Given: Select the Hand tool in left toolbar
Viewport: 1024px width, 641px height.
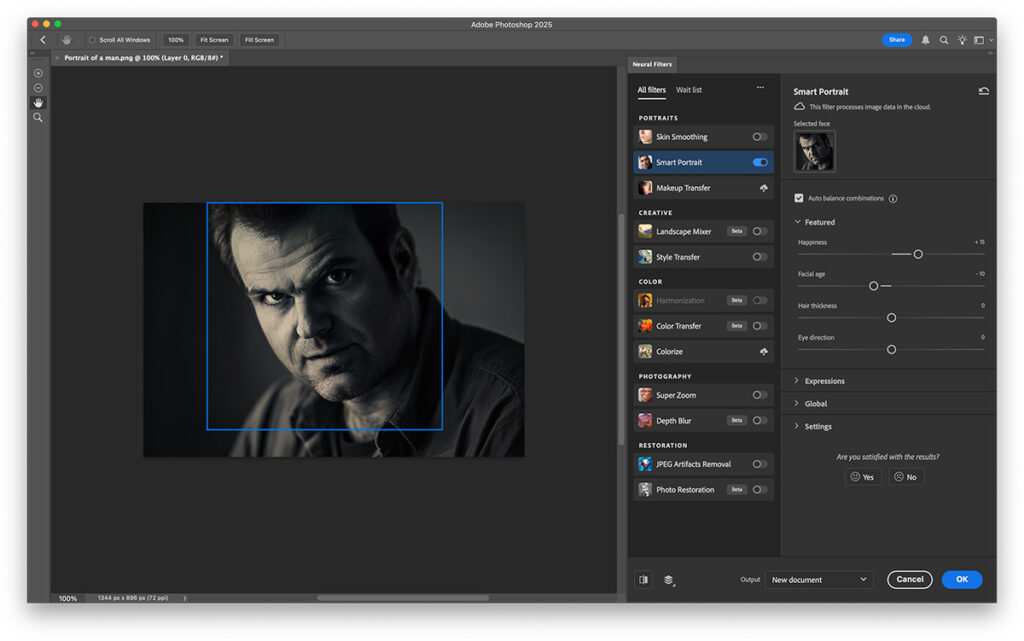Looking at the screenshot, I should [38, 103].
